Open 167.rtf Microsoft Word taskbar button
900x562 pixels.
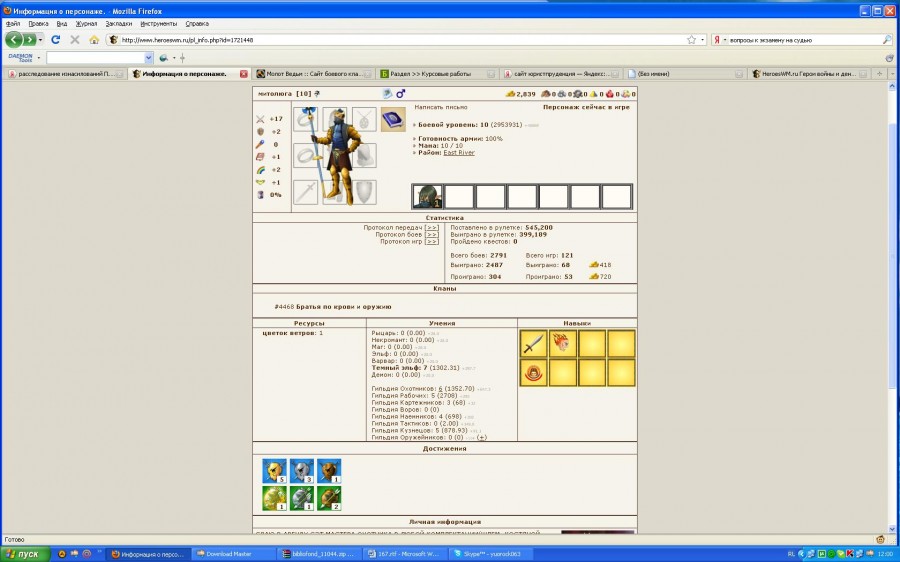[x=405, y=554]
